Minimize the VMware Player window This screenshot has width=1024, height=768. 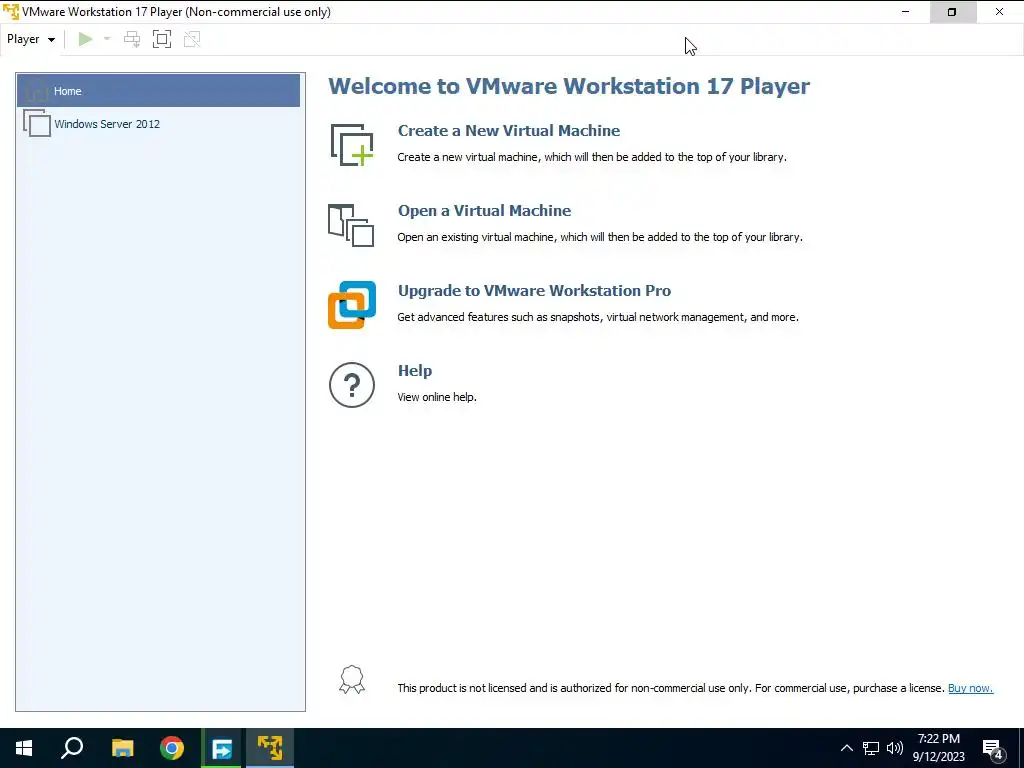[x=905, y=12]
